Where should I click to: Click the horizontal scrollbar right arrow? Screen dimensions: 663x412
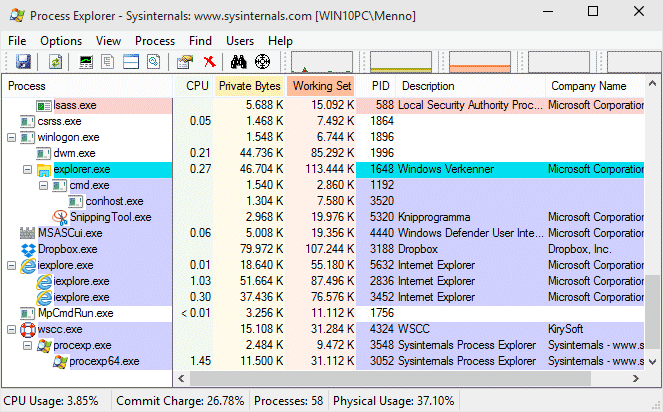tap(636, 378)
